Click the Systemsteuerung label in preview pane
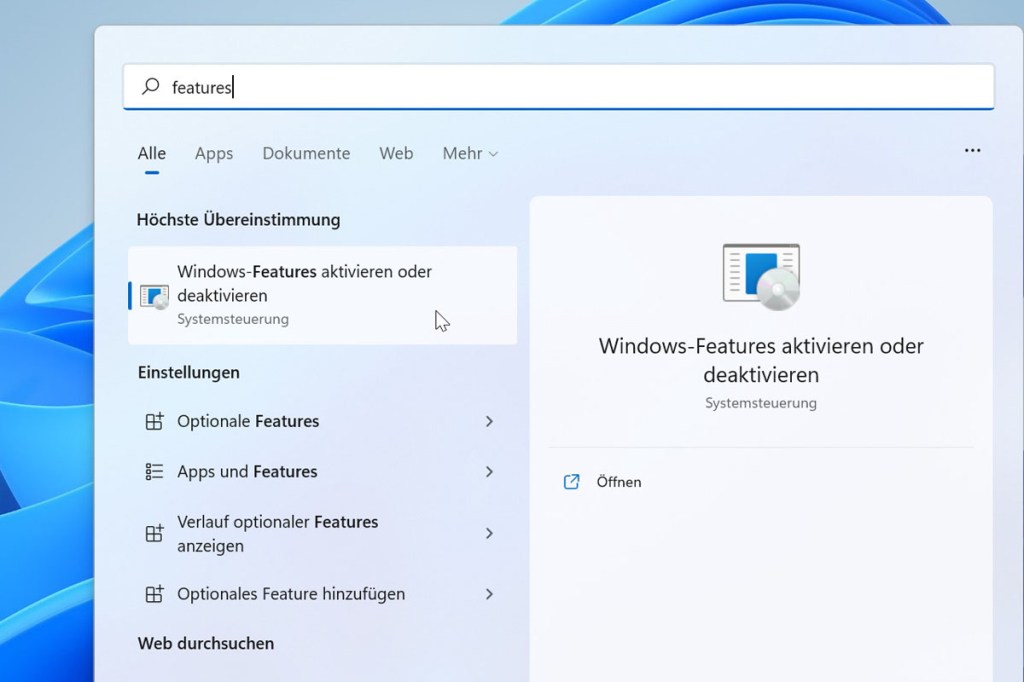Image resolution: width=1024 pixels, height=682 pixels. pos(761,403)
